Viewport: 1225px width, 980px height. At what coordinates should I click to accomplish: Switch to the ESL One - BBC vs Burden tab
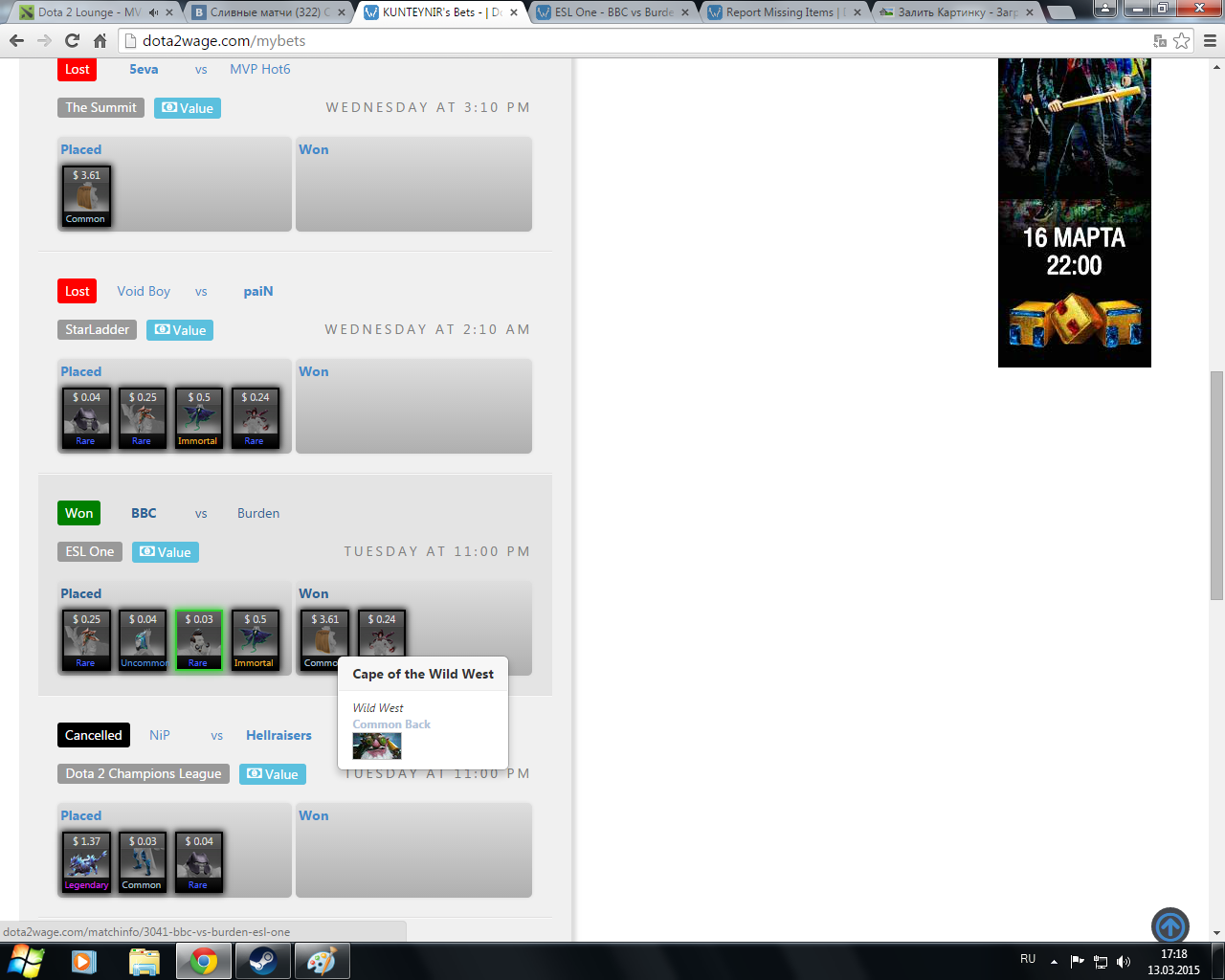point(612,12)
